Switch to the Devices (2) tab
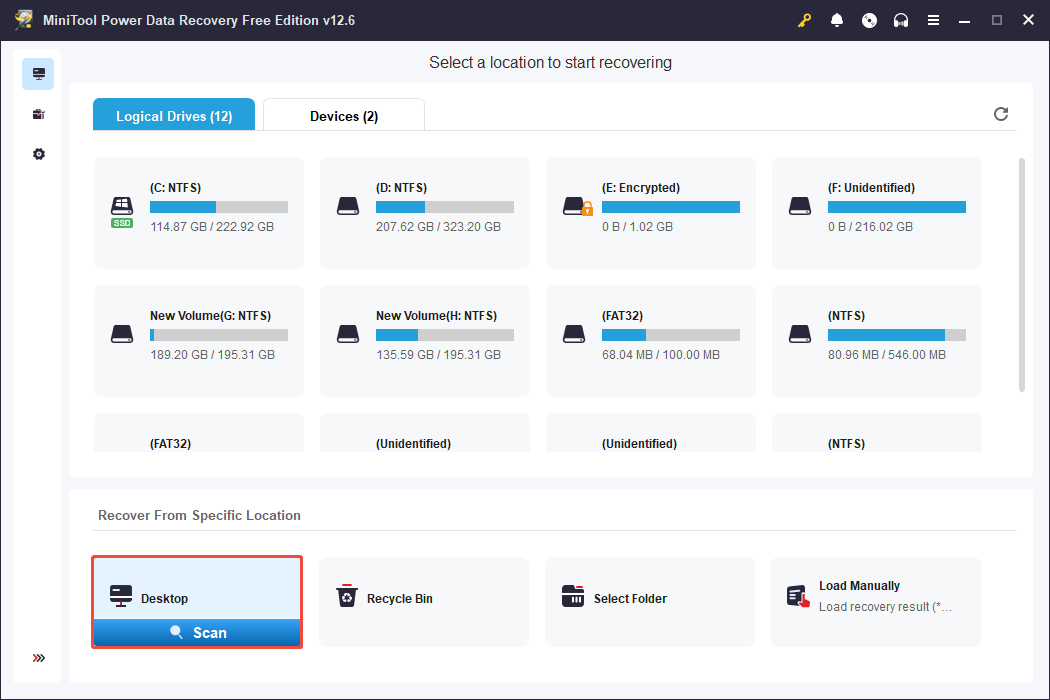The height and width of the screenshot is (700, 1050). pos(344,116)
